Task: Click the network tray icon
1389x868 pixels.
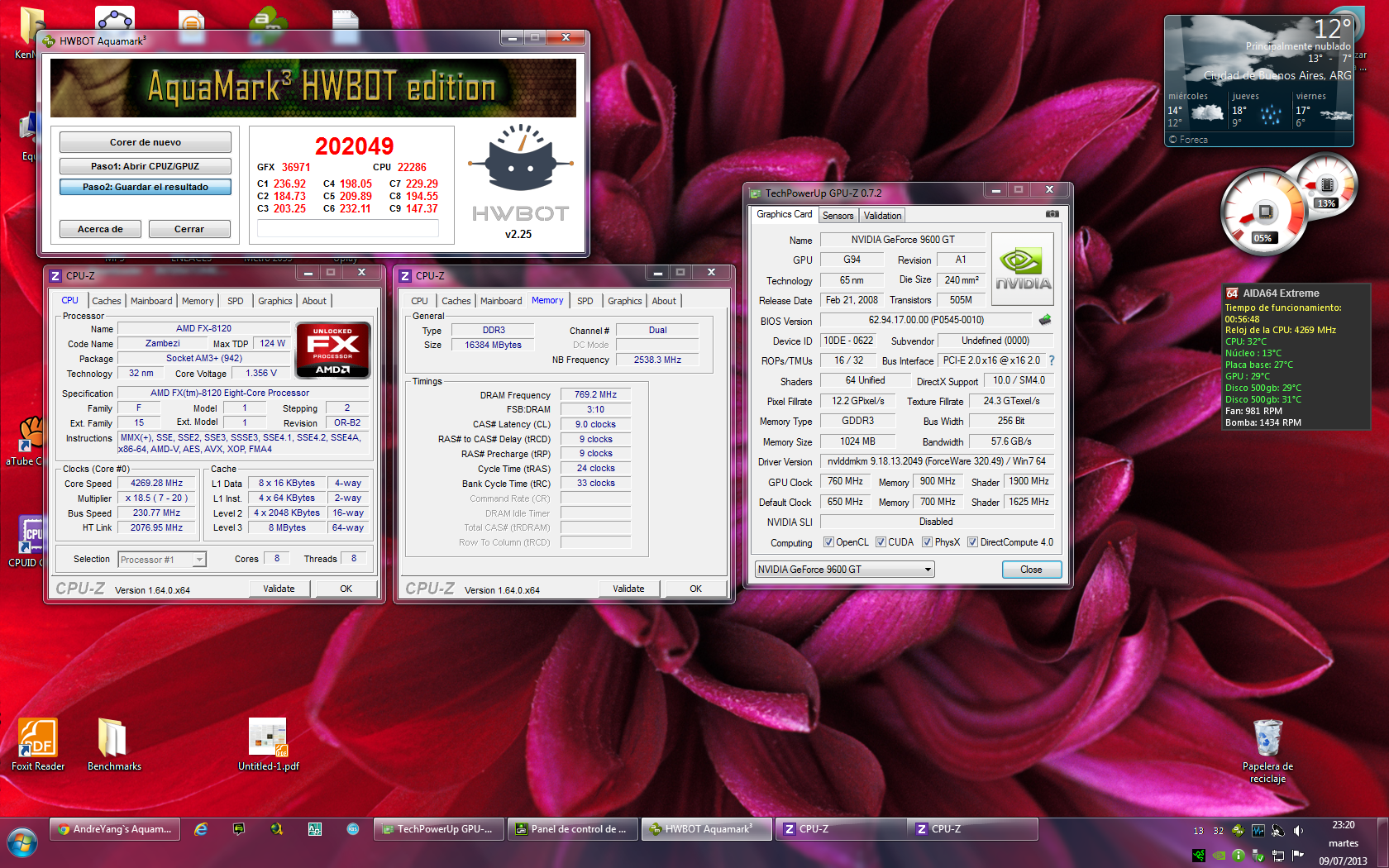Action: pyautogui.click(x=1278, y=855)
